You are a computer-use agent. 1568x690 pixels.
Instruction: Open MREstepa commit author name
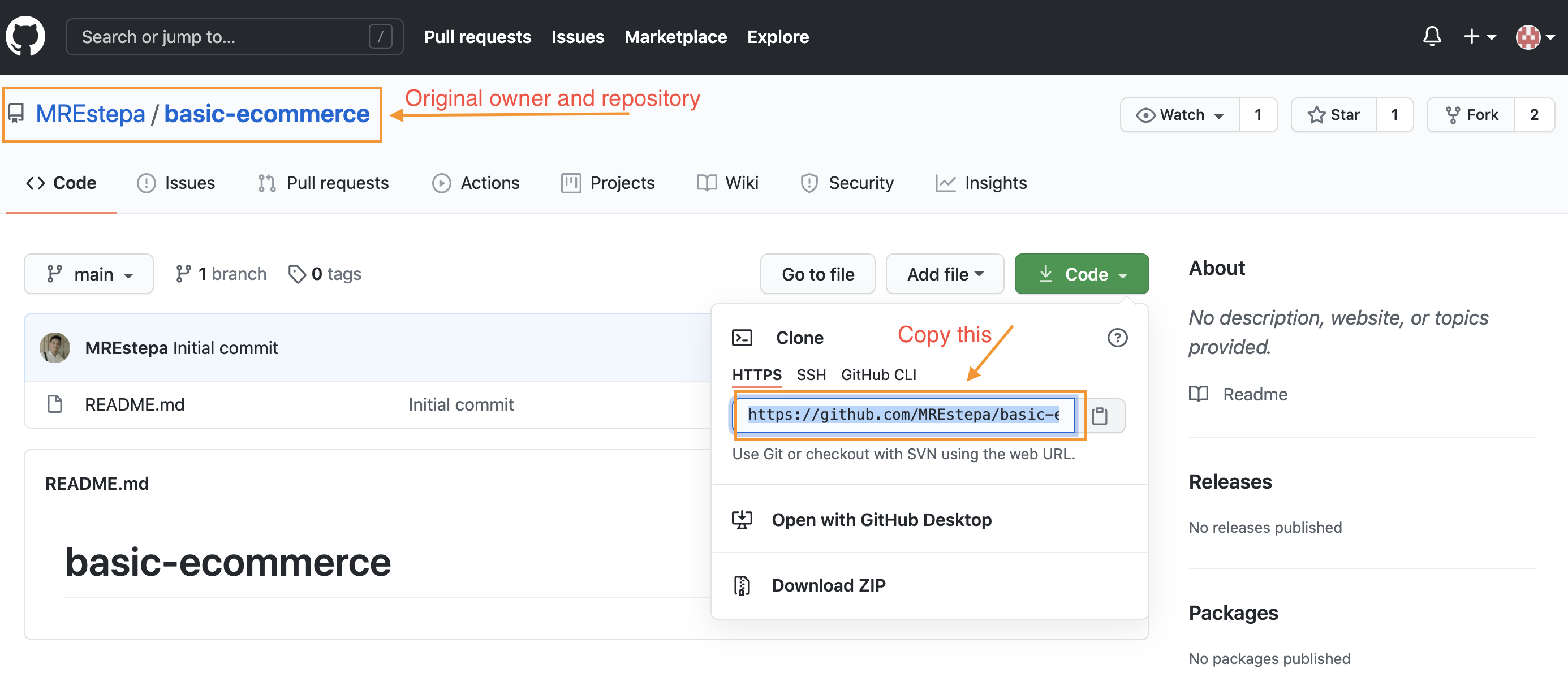click(x=126, y=347)
